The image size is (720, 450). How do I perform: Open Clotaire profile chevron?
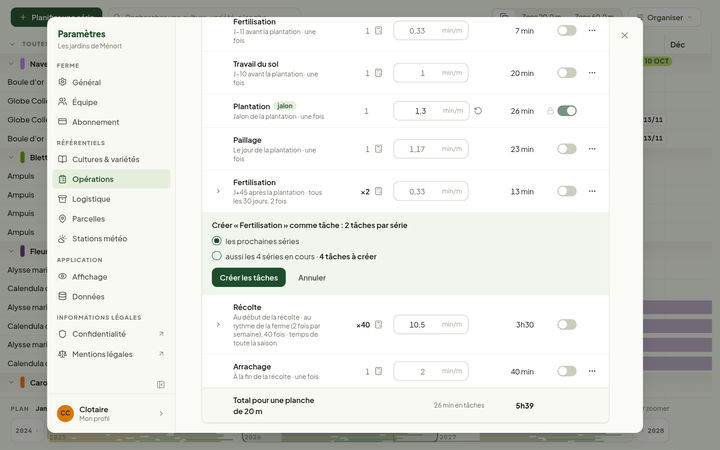[x=161, y=413]
